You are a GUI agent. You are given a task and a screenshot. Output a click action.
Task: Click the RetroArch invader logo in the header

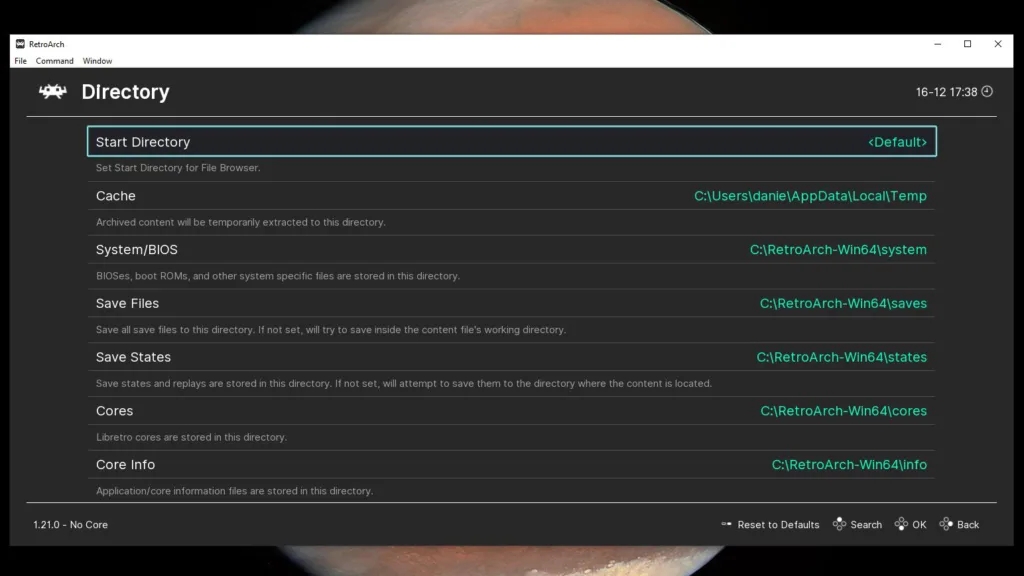coord(54,91)
